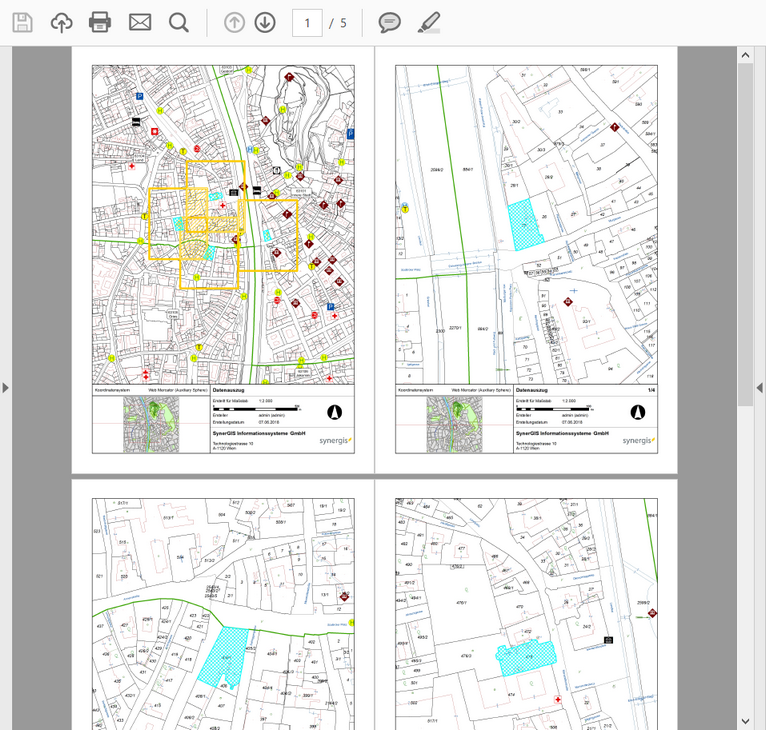Go to next page arrow
766x730 pixels.
coord(265,22)
